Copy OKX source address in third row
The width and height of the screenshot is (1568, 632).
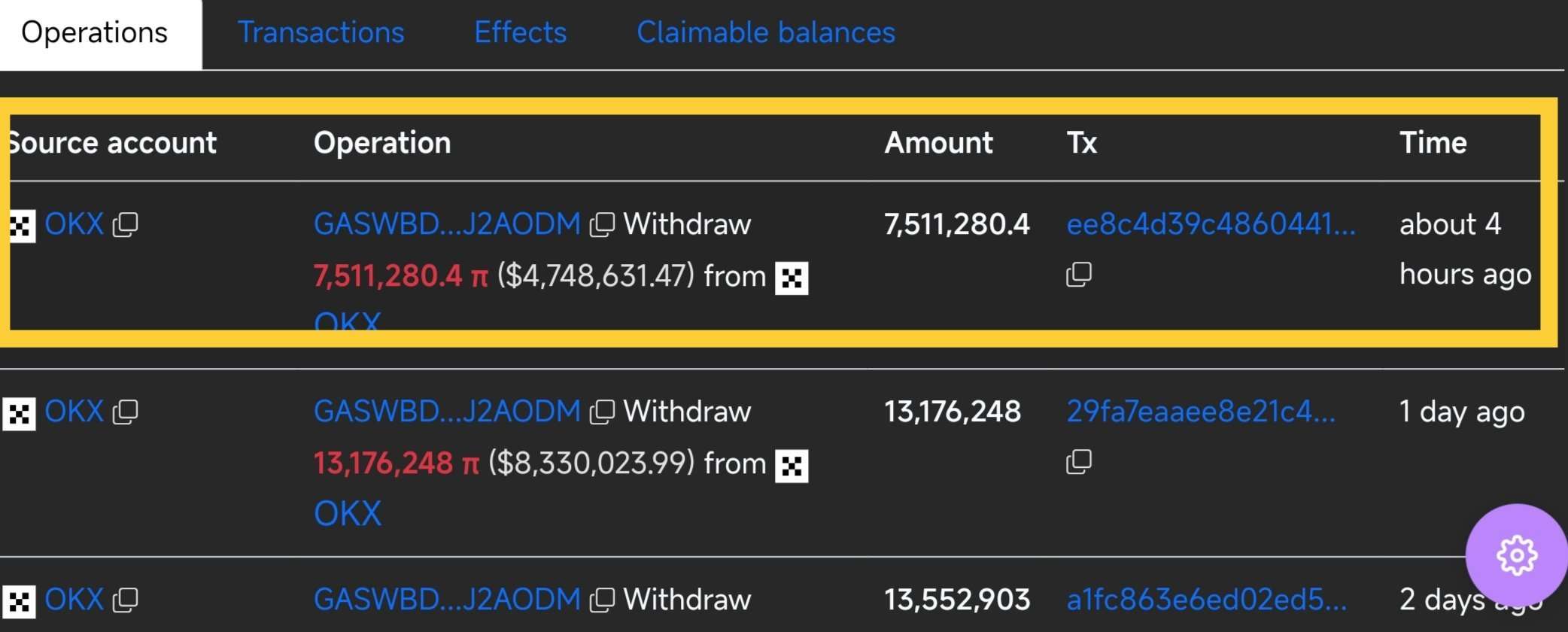click(125, 600)
